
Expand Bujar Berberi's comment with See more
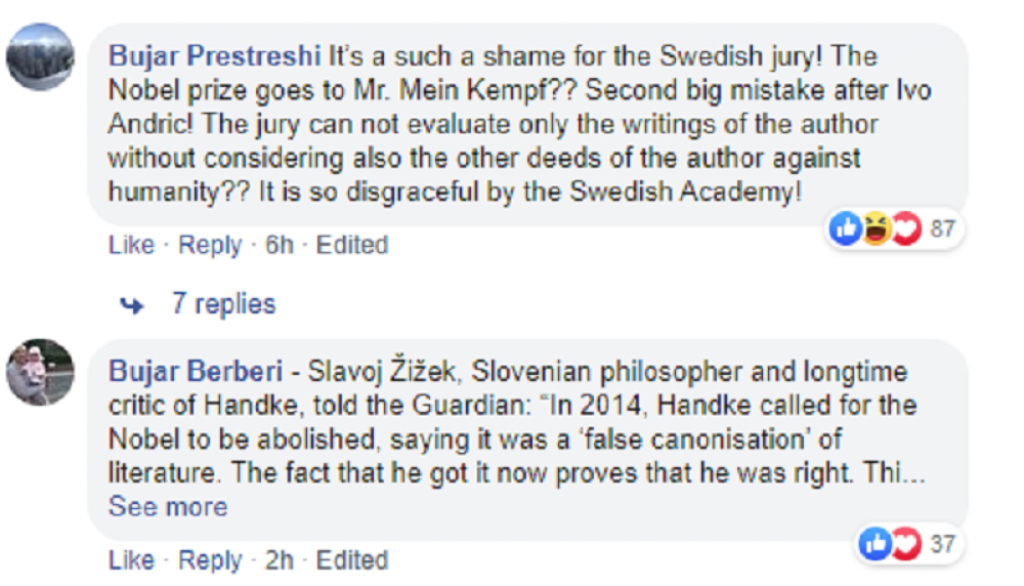pyautogui.click(x=168, y=507)
